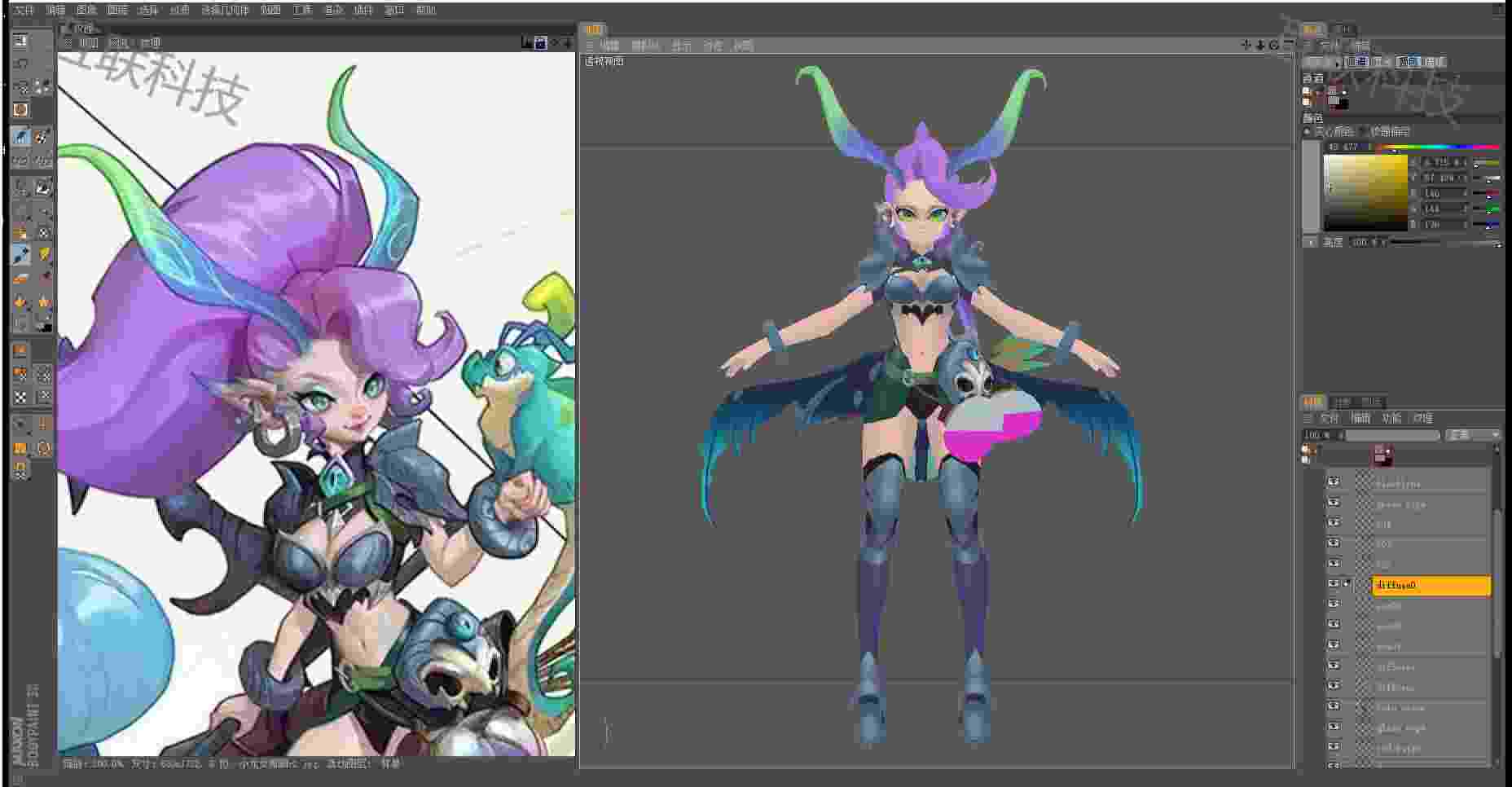Click the orange burn tool icon
The width and height of the screenshot is (1512, 787).
coord(20,301)
